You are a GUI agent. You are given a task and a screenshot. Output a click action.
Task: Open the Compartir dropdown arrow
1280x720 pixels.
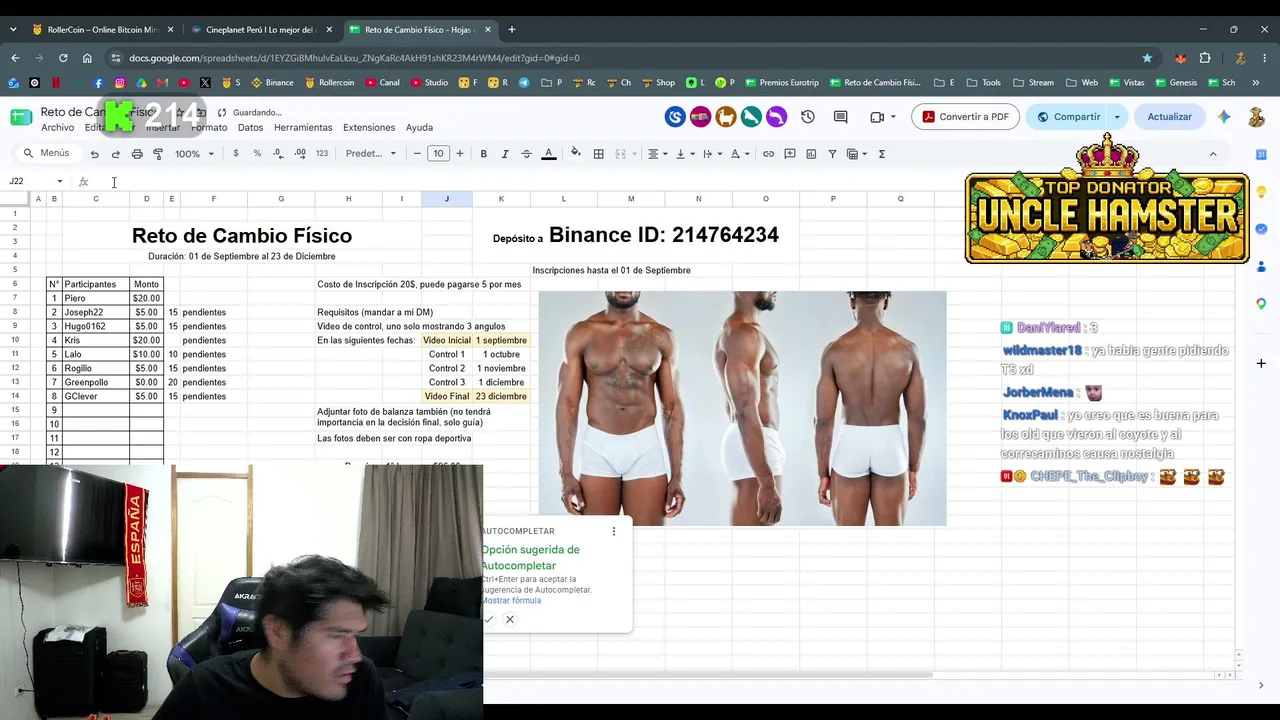[1117, 117]
